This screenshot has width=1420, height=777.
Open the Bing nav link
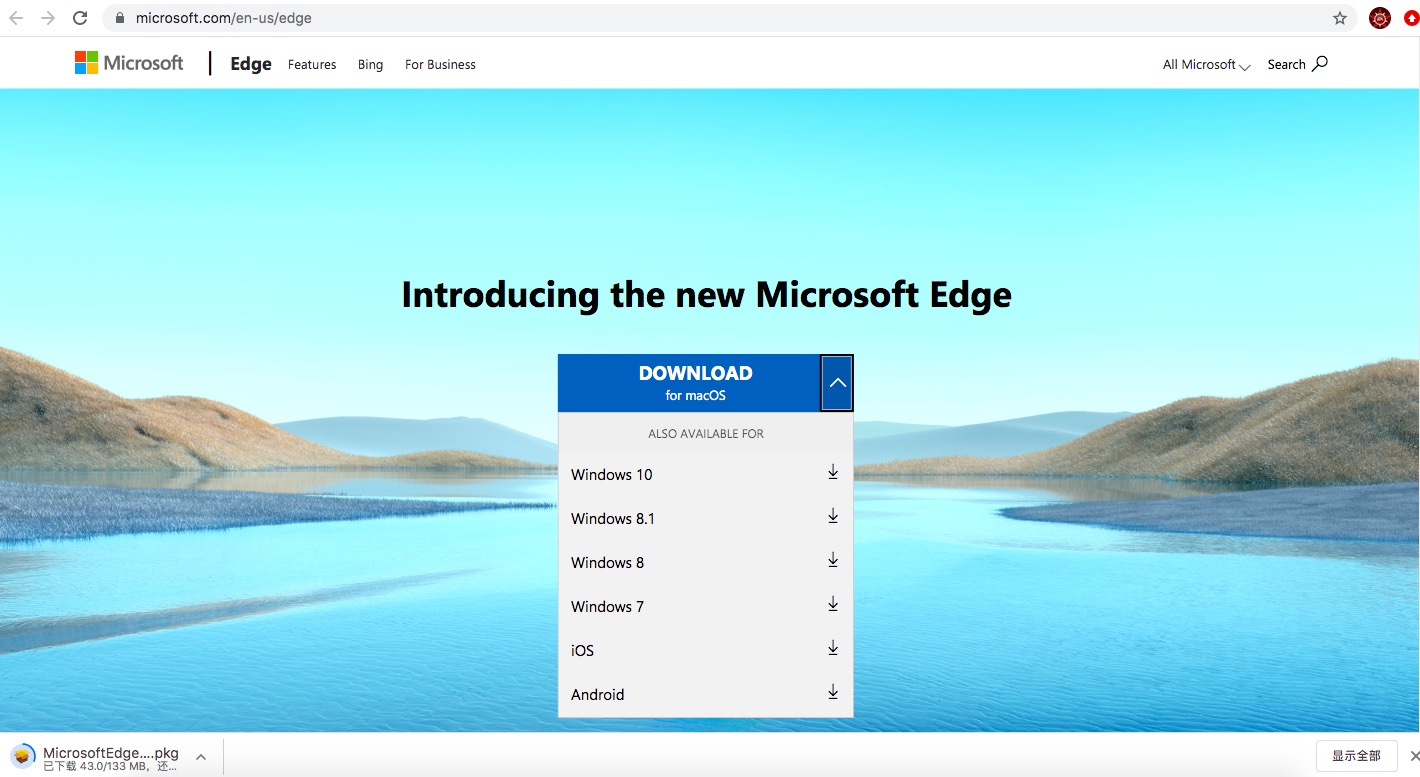tap(370, 64)
